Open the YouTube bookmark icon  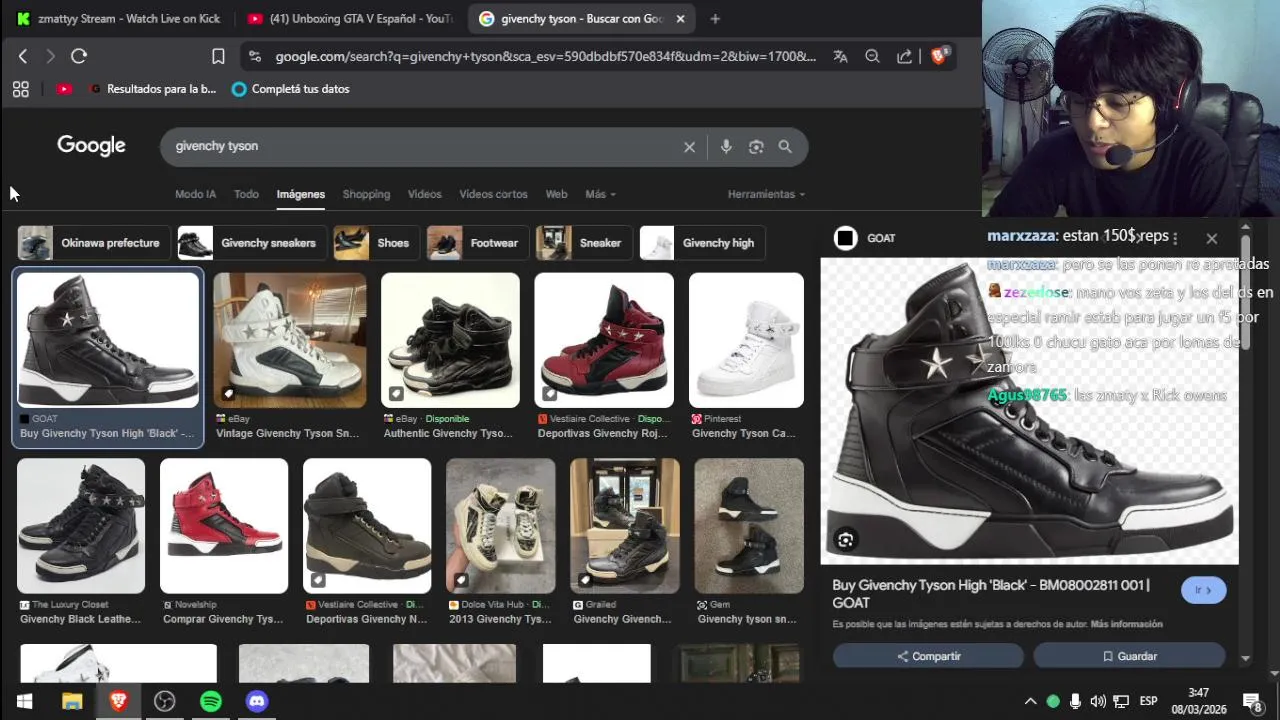64,89
